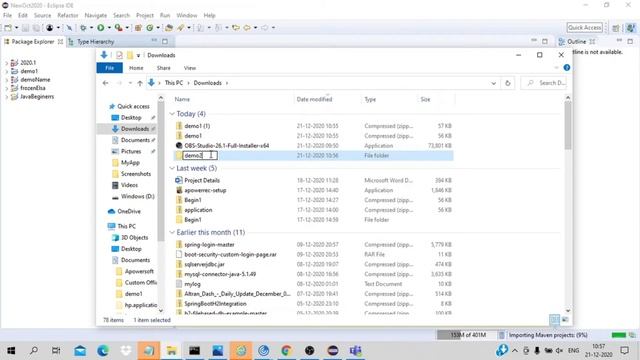640x360 pixels.
Task: Open OBS Studio from the taskbar
Action: [x=309, y=350]
